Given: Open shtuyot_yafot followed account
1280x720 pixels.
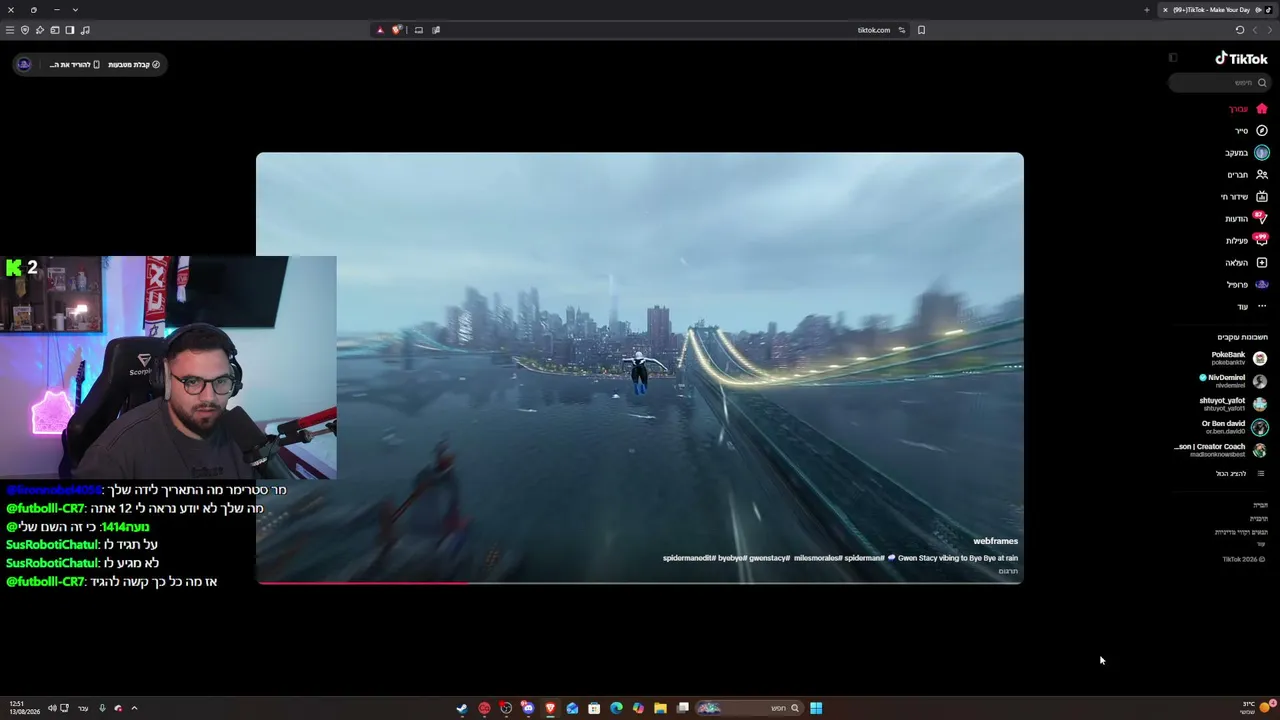Looking at the screenshot, I should pyautogui.click(x=1233, y=404).
